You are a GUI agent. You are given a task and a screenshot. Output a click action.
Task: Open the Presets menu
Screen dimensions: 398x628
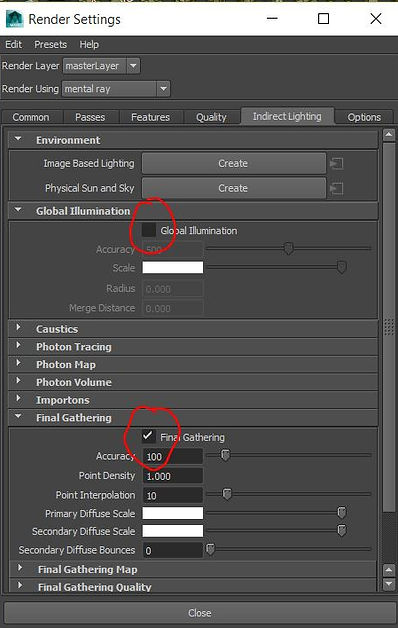coord(50,44)
